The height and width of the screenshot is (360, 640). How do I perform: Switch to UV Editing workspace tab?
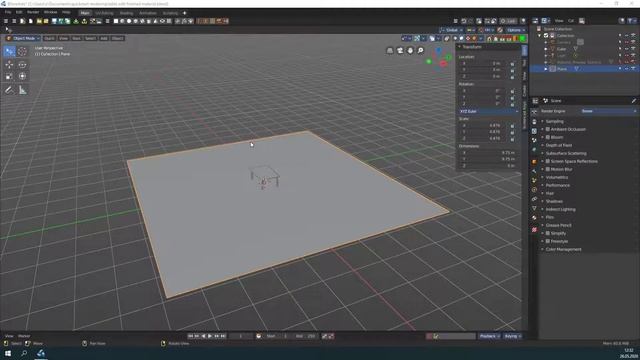104,13
